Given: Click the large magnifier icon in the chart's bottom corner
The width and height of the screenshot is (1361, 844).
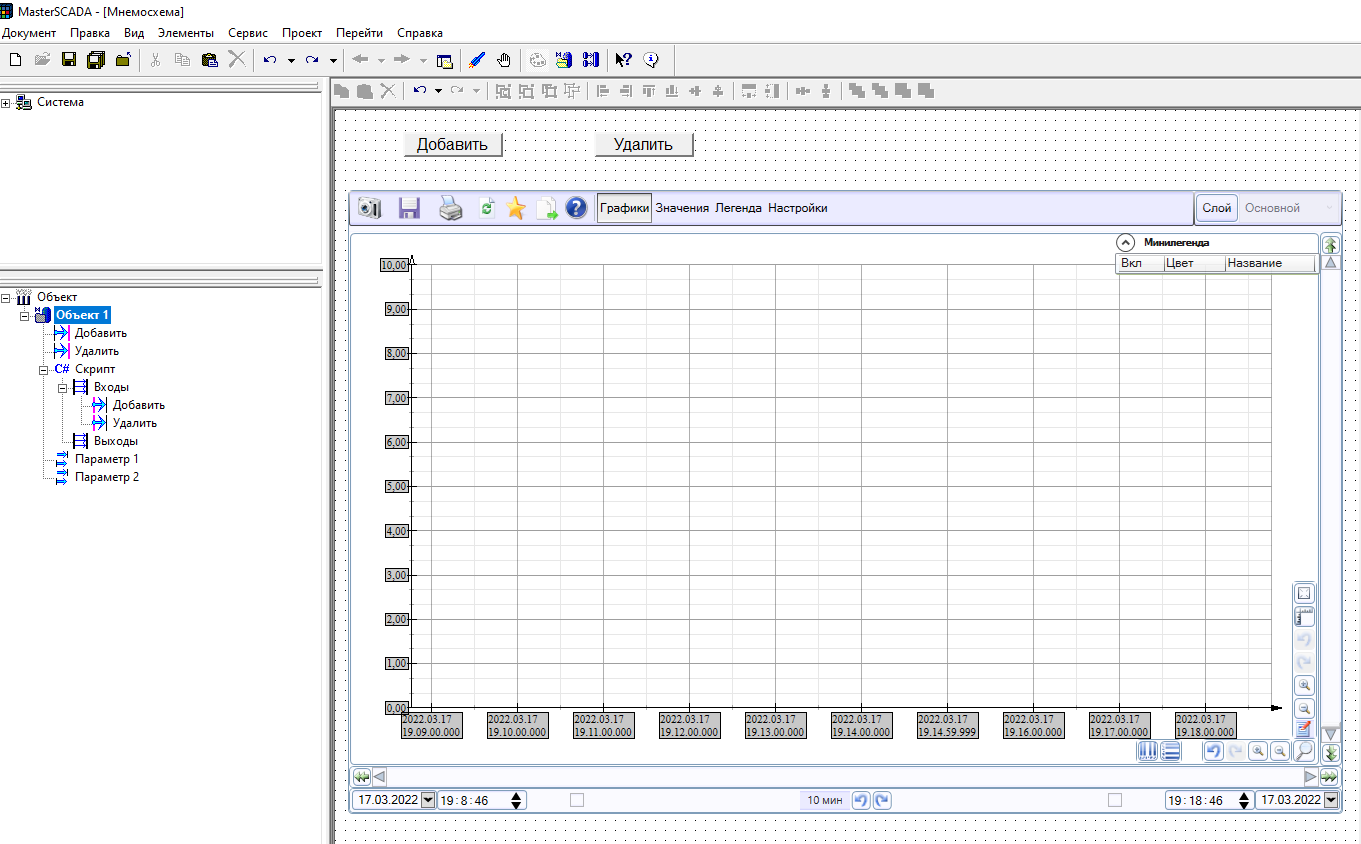Looking at the screenshot, I should (1304, 751).
